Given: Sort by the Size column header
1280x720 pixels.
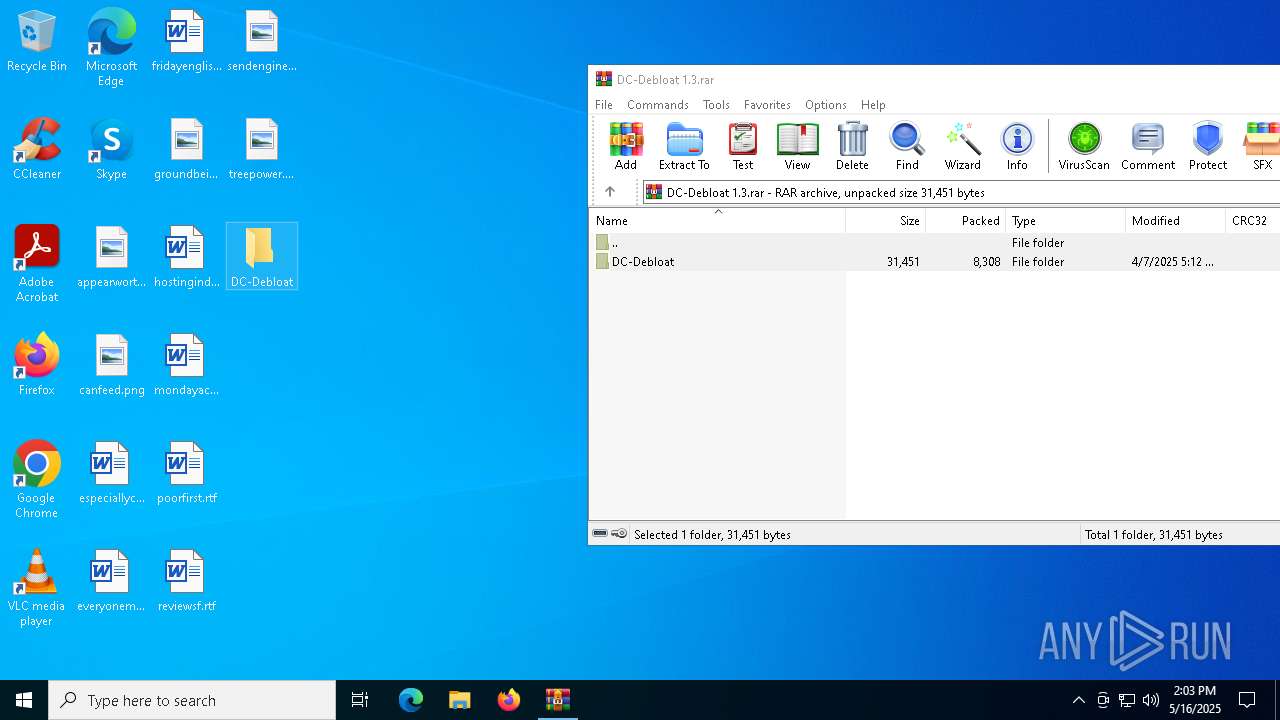Looking at the screenshot, I should (x=886, y=220).
